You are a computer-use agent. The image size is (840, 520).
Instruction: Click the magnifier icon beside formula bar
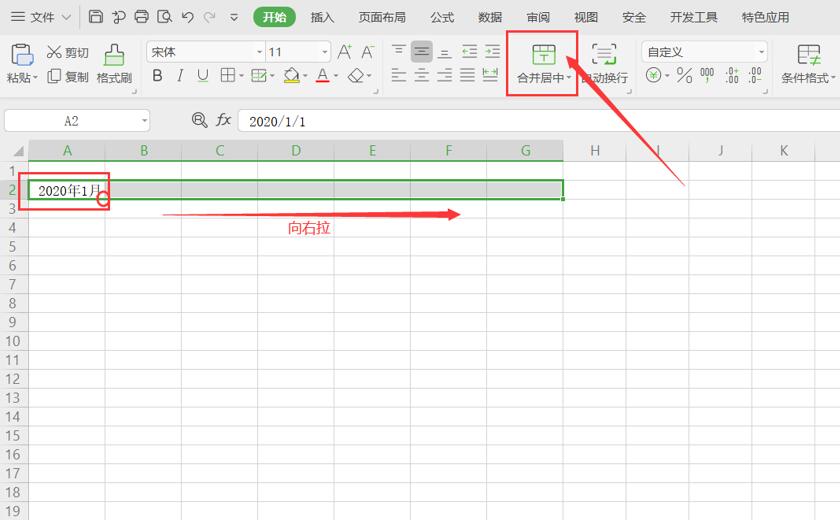[199, 120]
